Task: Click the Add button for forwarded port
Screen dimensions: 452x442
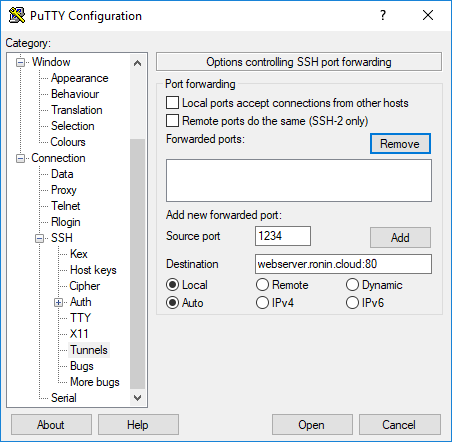Action: (x=400, y=238)
